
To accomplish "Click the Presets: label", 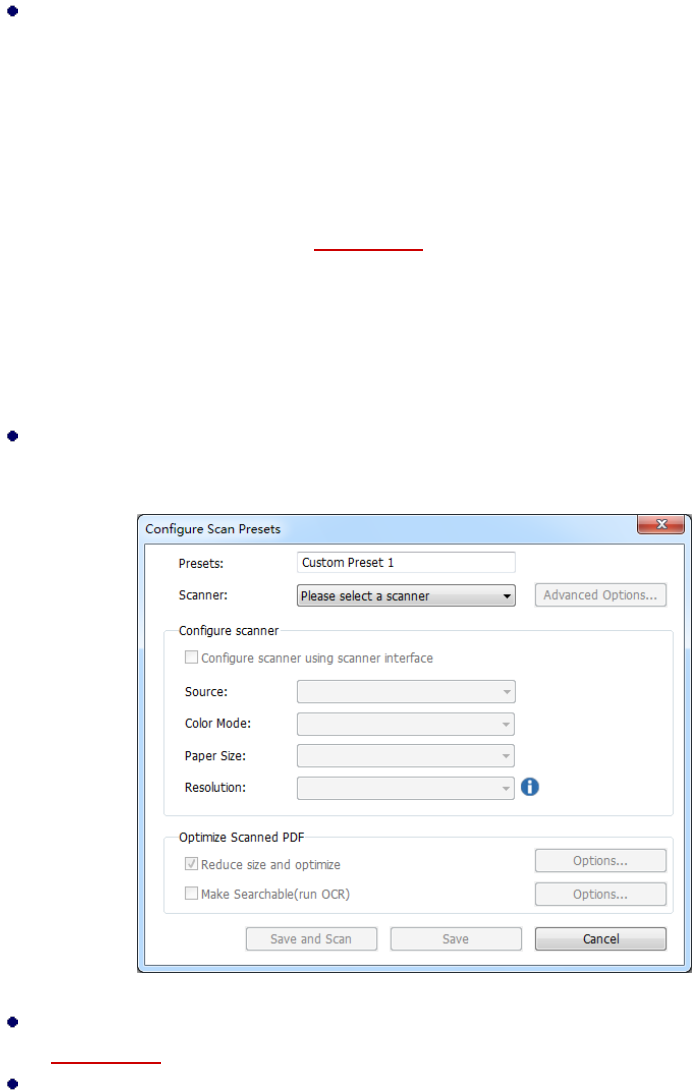I will point(201,564).
